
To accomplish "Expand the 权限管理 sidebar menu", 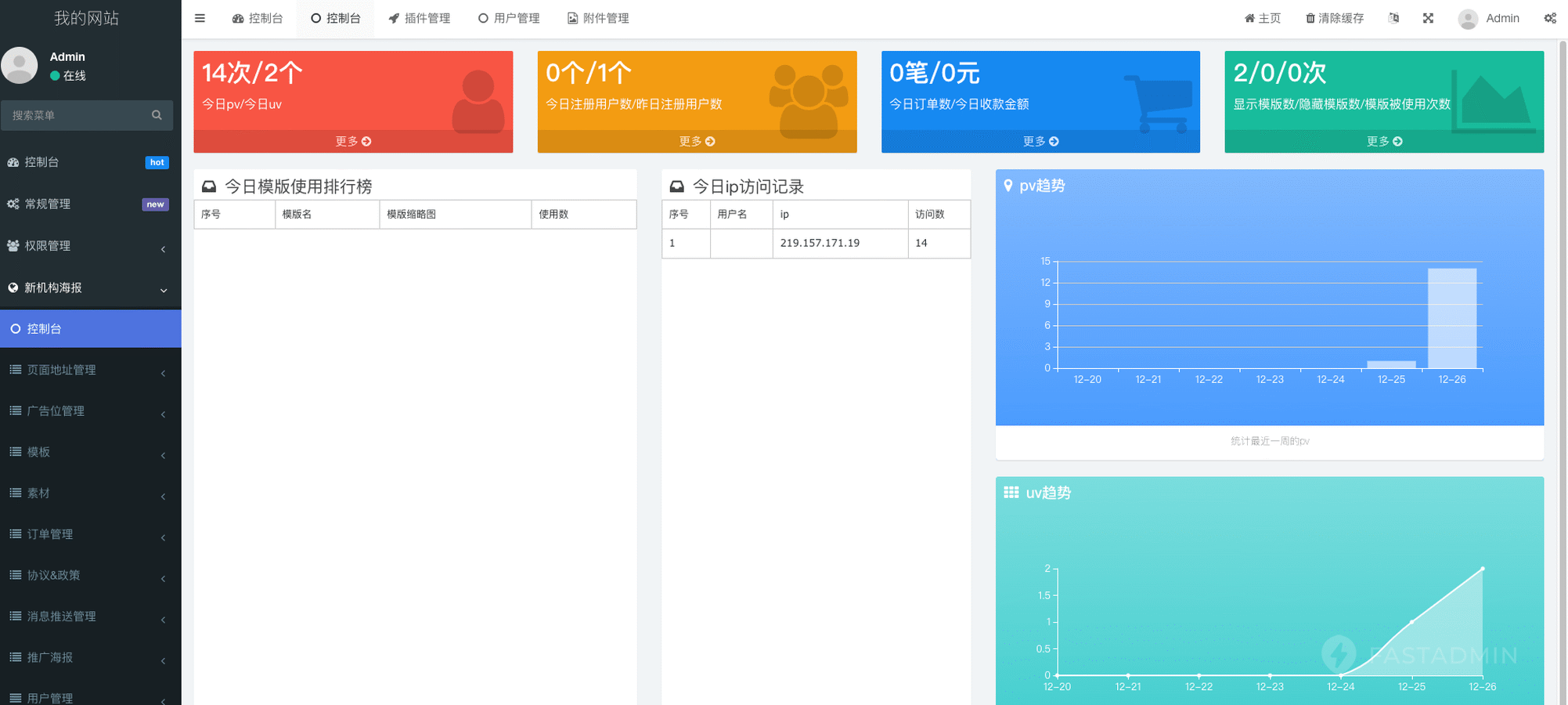I will (90, 246).
